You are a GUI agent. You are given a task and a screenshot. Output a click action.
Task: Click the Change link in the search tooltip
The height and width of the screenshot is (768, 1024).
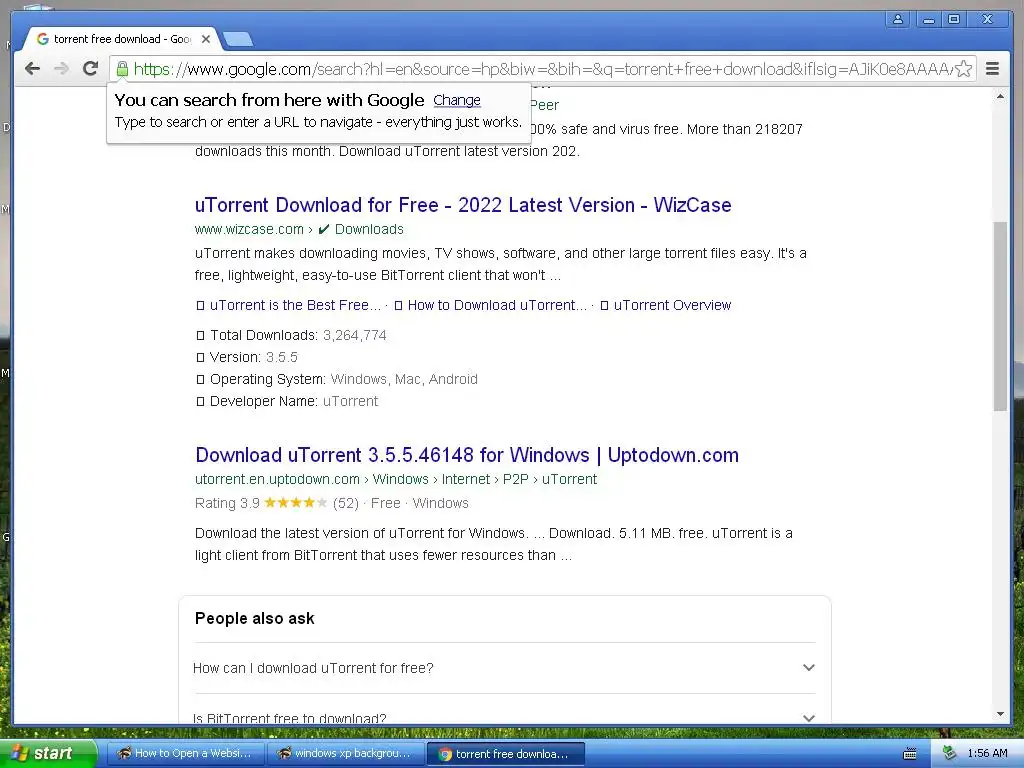point(457,100)
